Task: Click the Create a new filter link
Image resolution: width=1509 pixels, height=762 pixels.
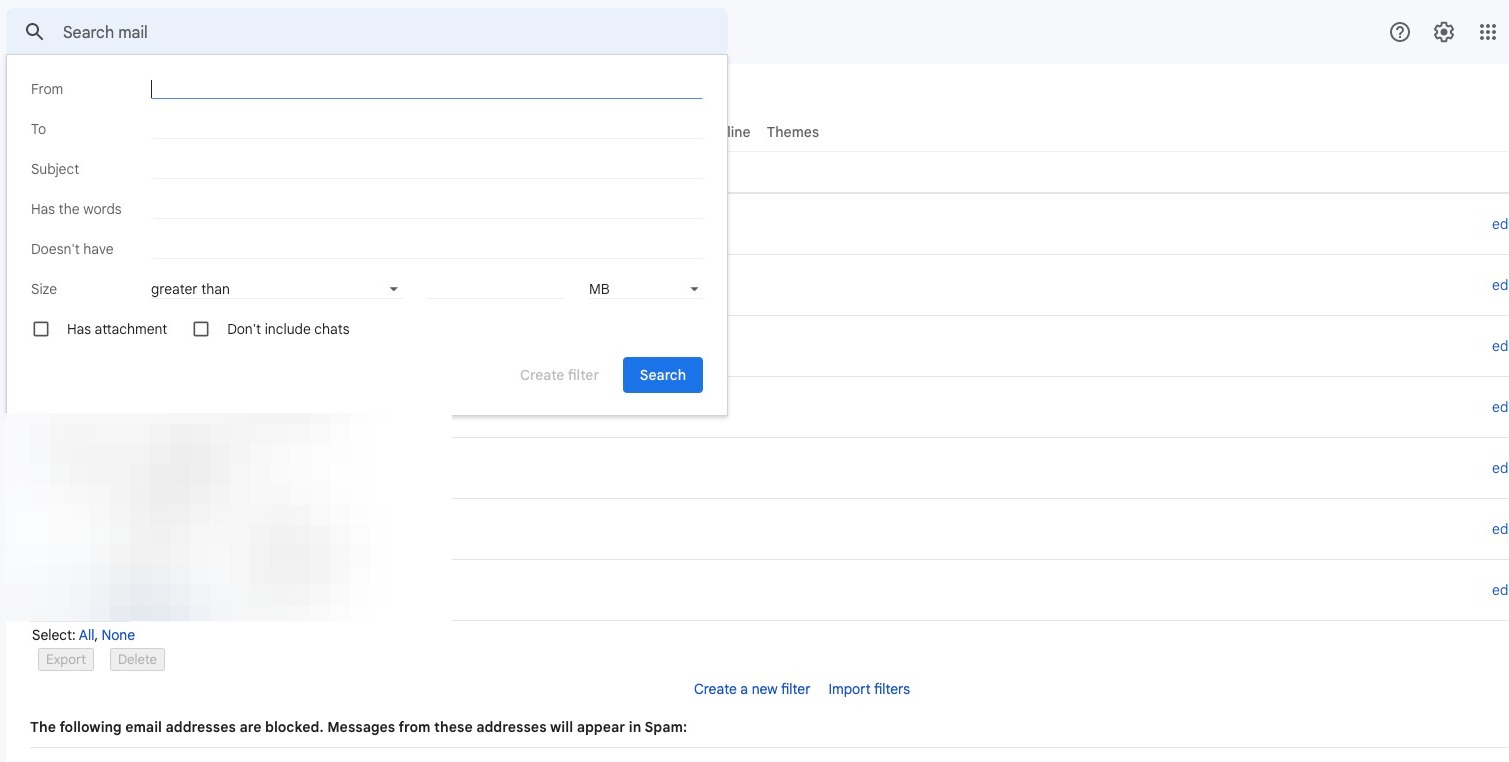Action: tap(752, 689)
